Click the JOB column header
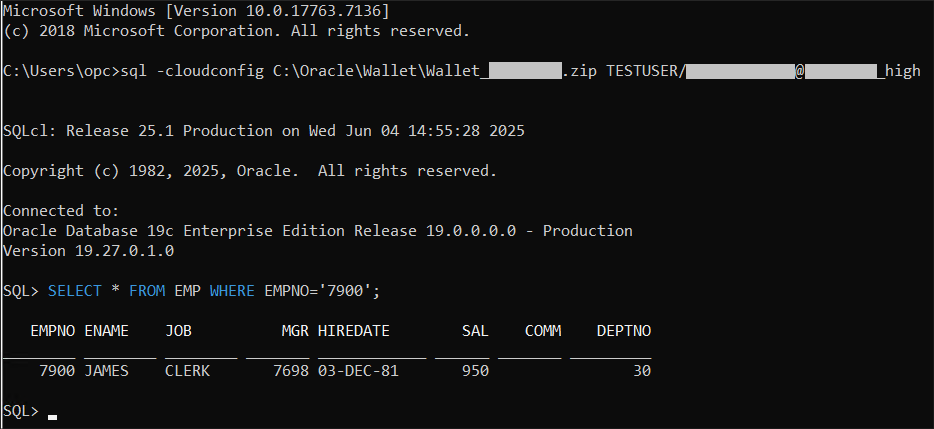This screenshot has height=429, width=934. [179, 331]
